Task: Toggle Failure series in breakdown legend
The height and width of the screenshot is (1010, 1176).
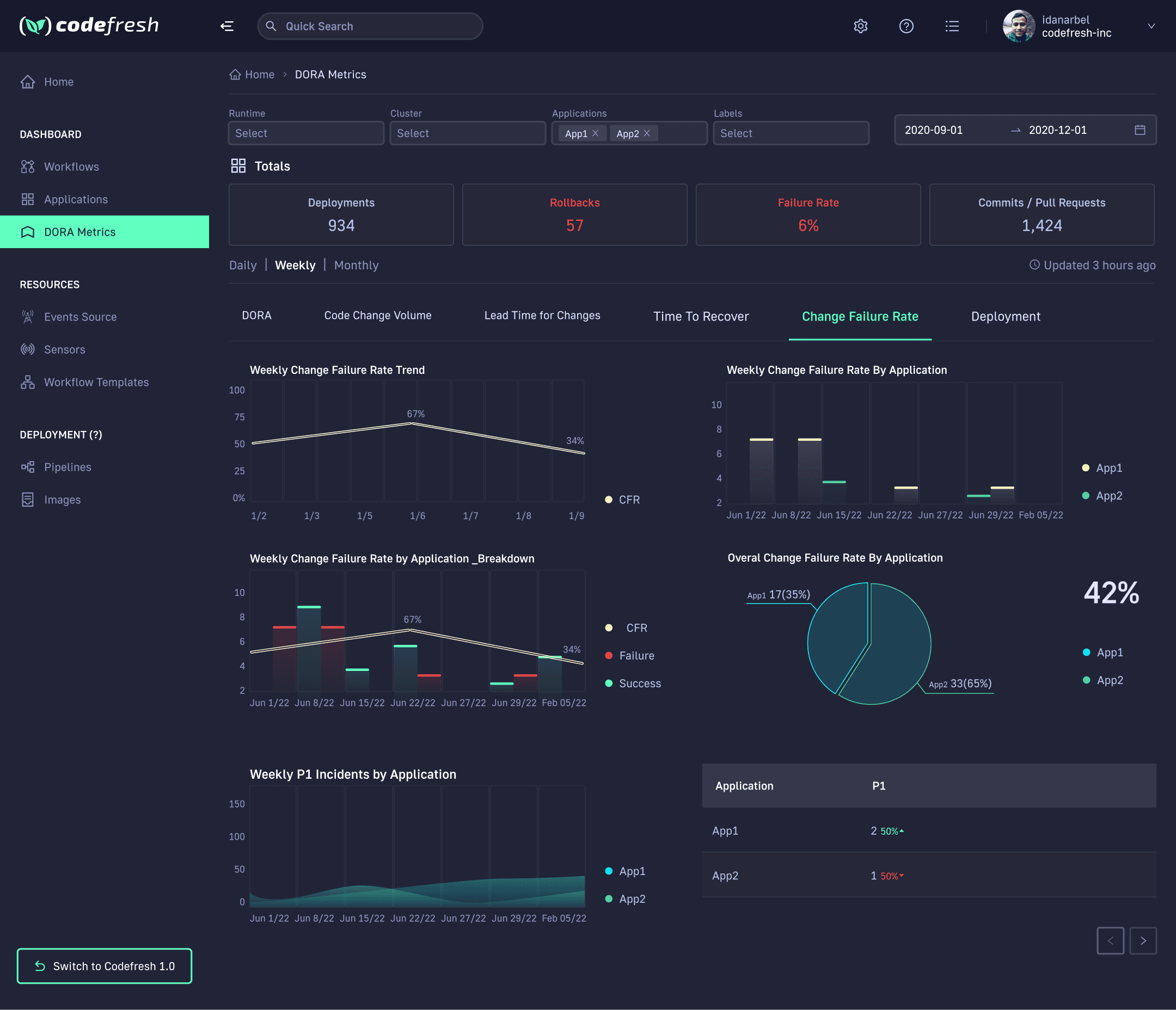Action: click(x=636, y=655)
